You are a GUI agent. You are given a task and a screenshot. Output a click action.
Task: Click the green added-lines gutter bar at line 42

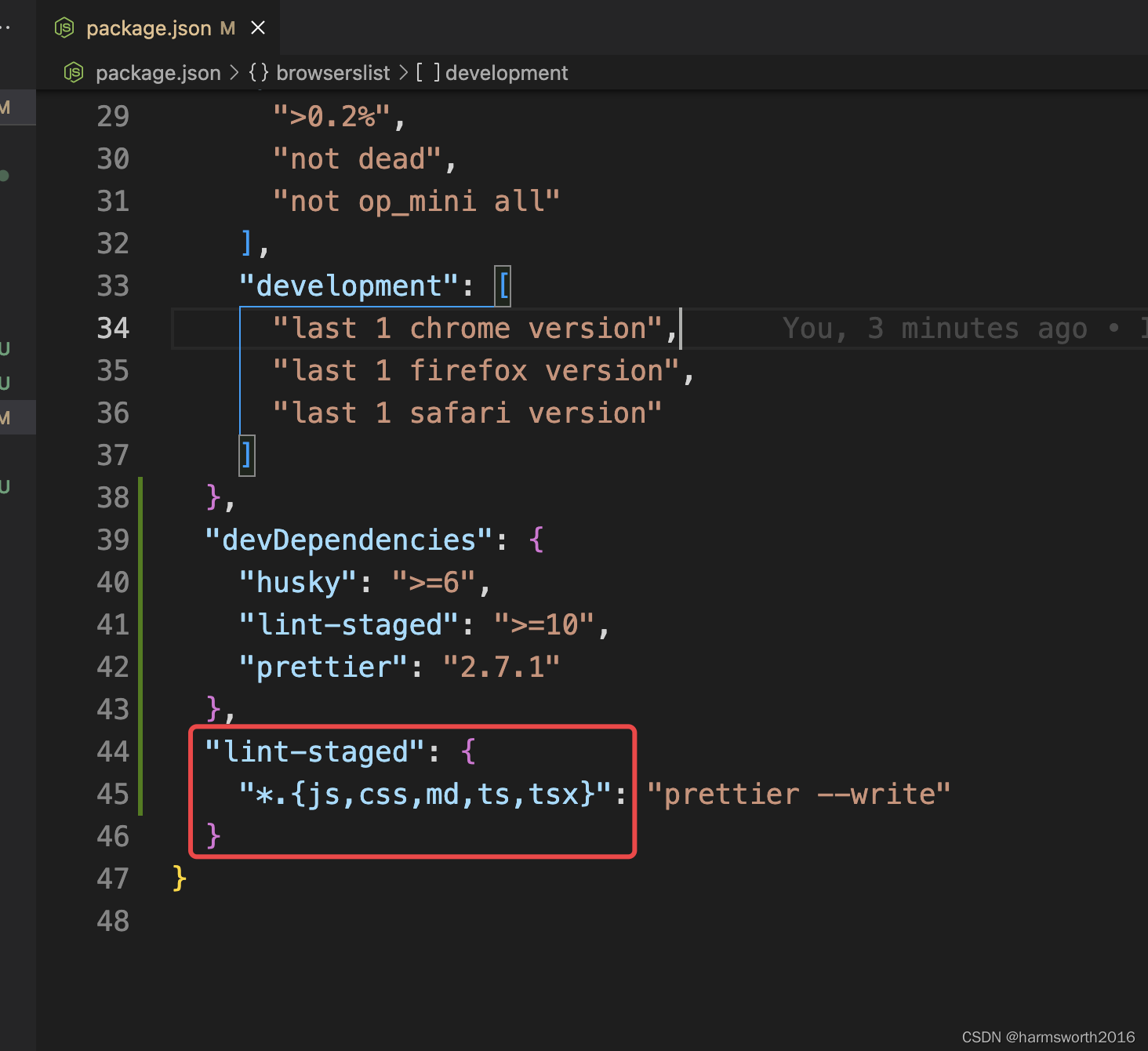pos(140,667)
